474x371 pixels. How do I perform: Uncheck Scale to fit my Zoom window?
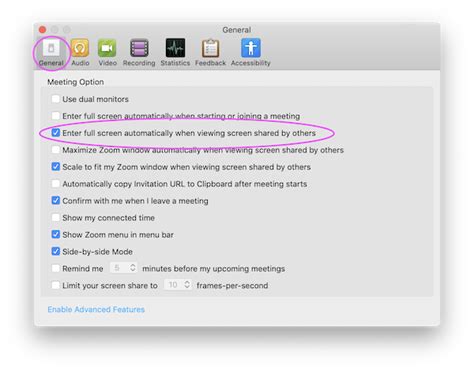(56, 167)
